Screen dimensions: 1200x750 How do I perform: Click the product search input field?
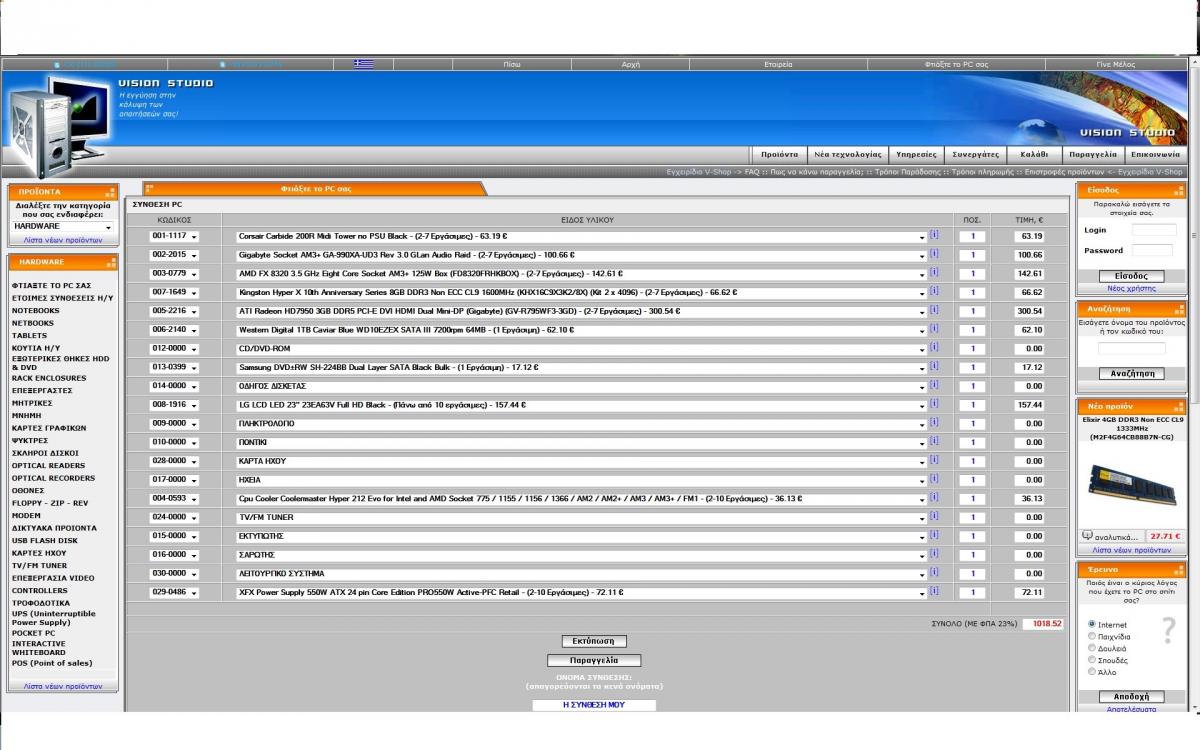pos(1131,349)
